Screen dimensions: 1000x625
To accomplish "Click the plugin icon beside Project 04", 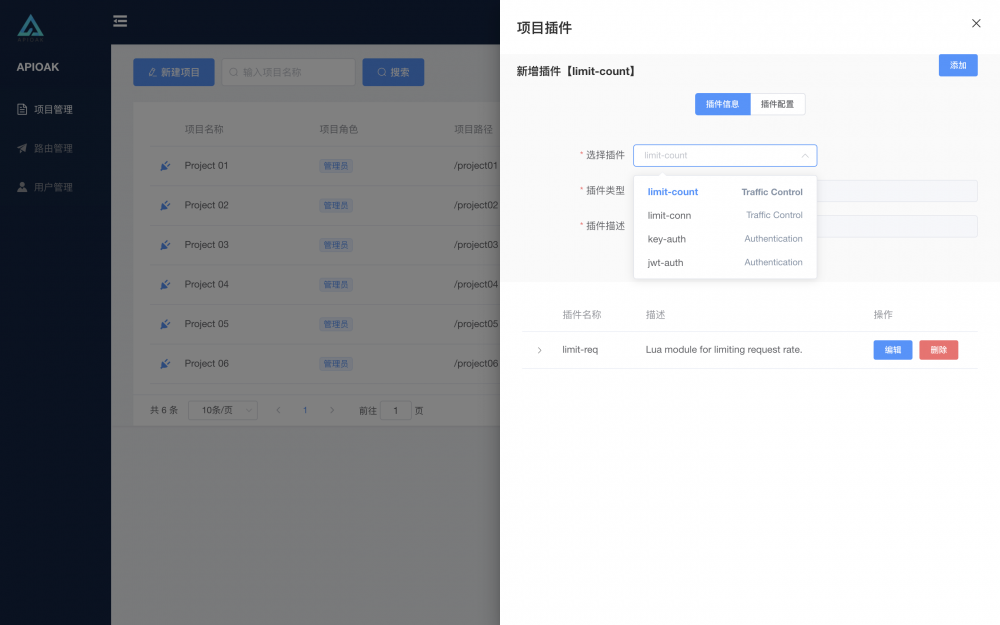I will click(164, 284).
